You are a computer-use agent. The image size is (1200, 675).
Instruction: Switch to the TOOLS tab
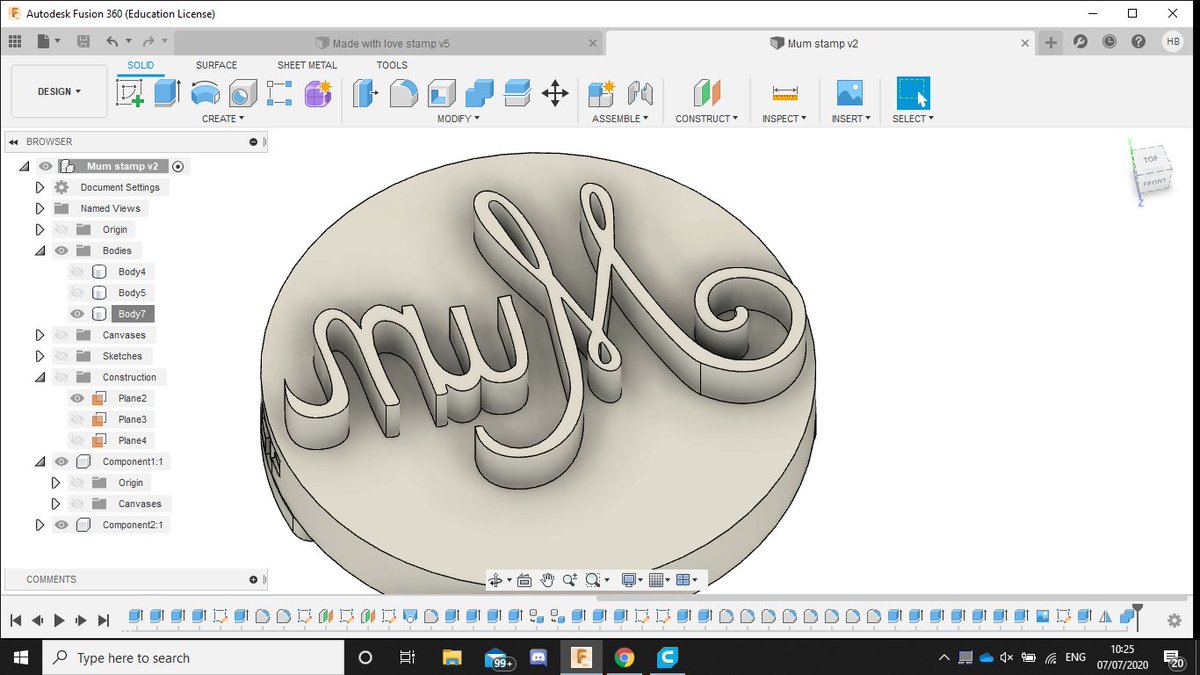coord(392,65)
